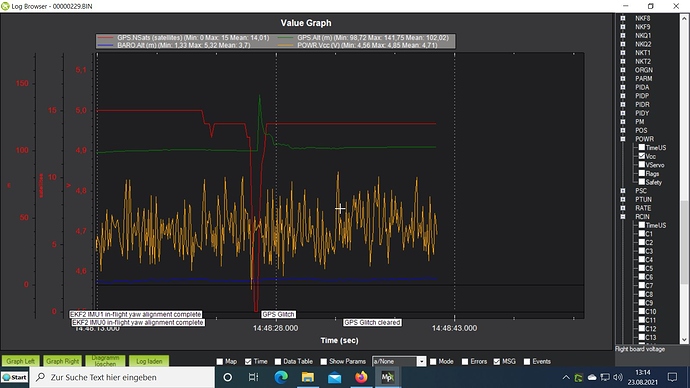Check Safety under POWR
Image resolution: width=690 pixels, height=388 pixels.
click(x=642, y=182)
